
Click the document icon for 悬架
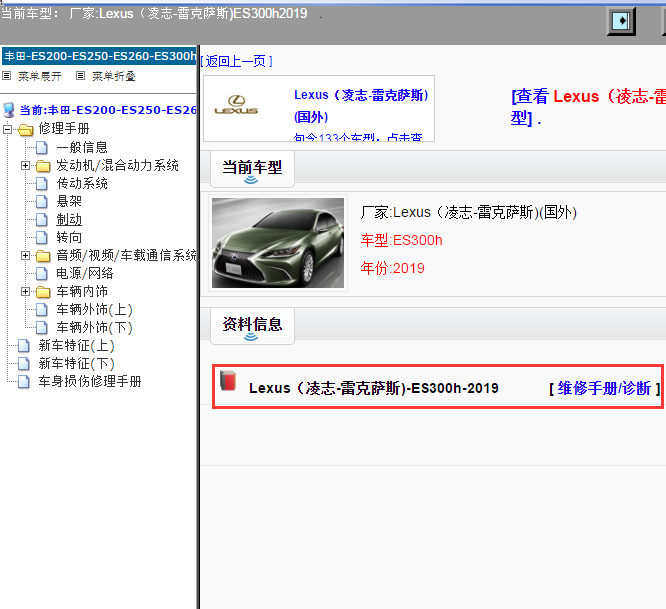(42, 202)
